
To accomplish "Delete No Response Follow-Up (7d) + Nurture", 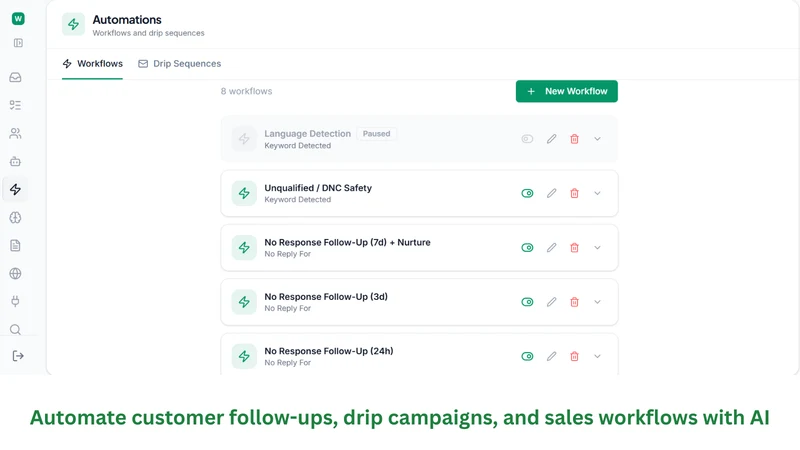I will coord(574,247).
